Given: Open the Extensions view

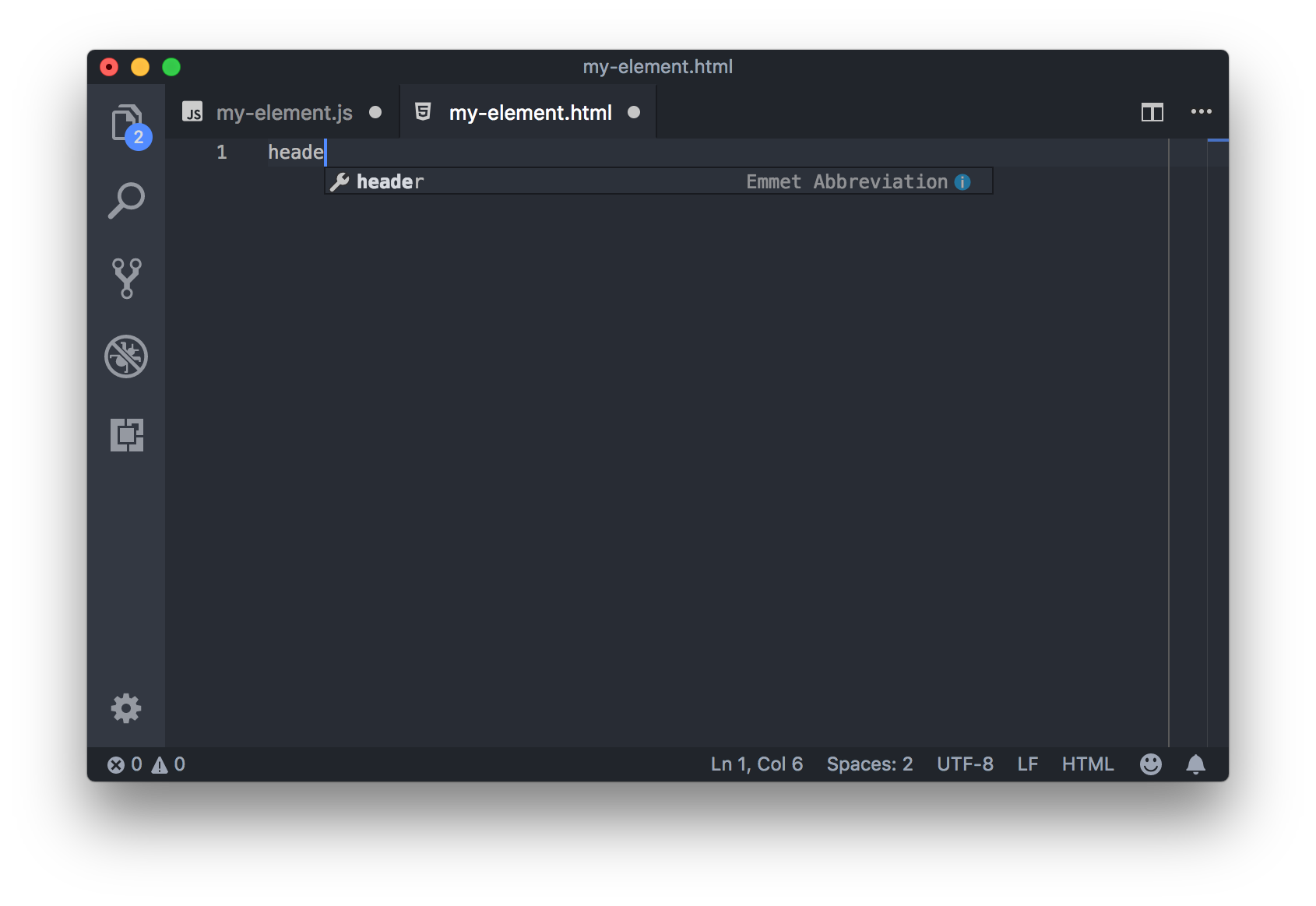Looking at the screenshot, I should (126, 436).
